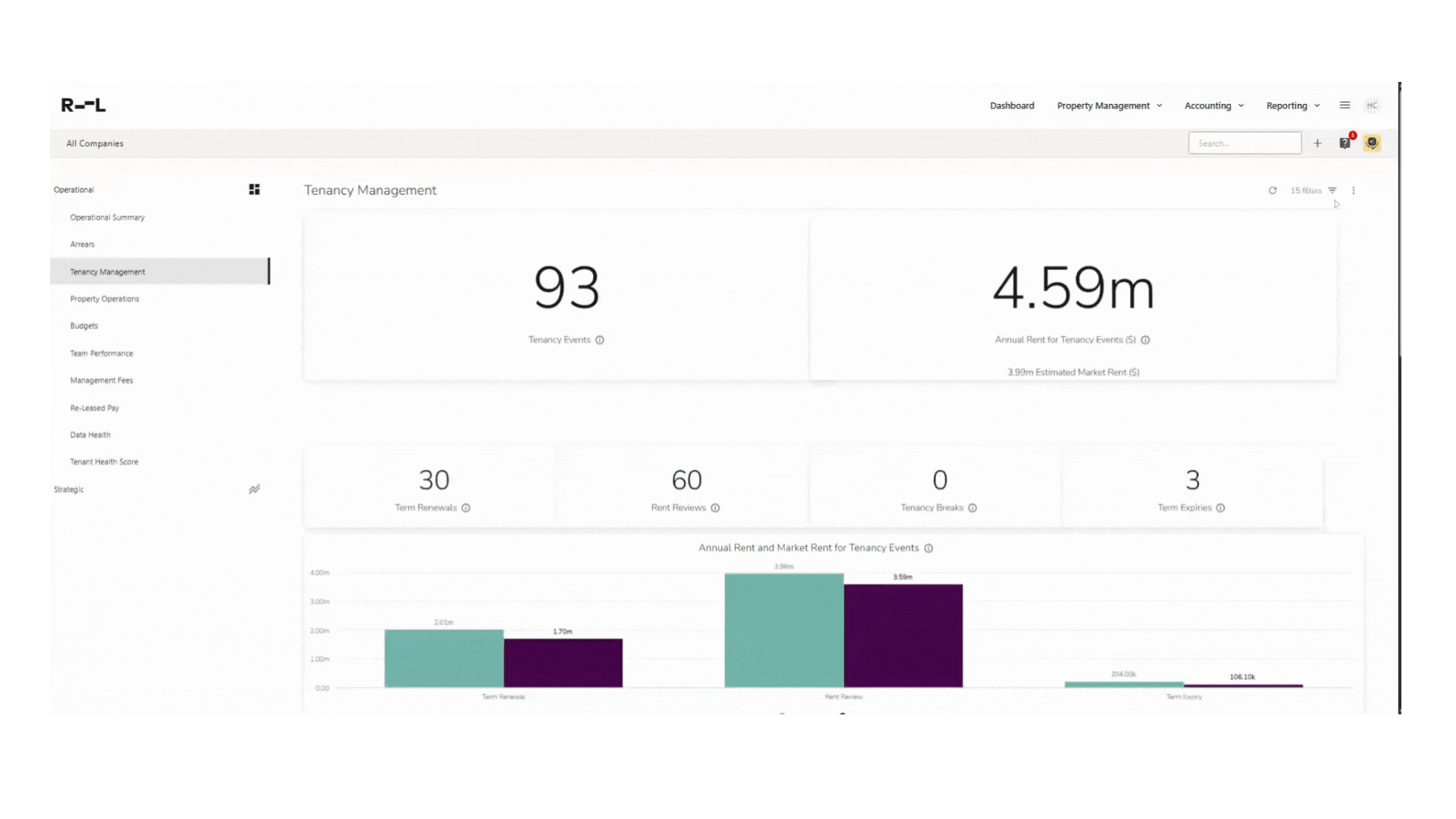Click inside the Search field
The width and height of the screenshot is (1456, 819).
(1244, 143)
